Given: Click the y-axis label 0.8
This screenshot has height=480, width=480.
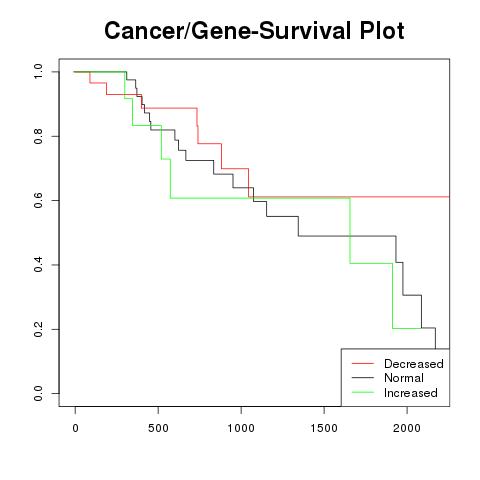Looking at the screenshot, I should click(38, 136).
